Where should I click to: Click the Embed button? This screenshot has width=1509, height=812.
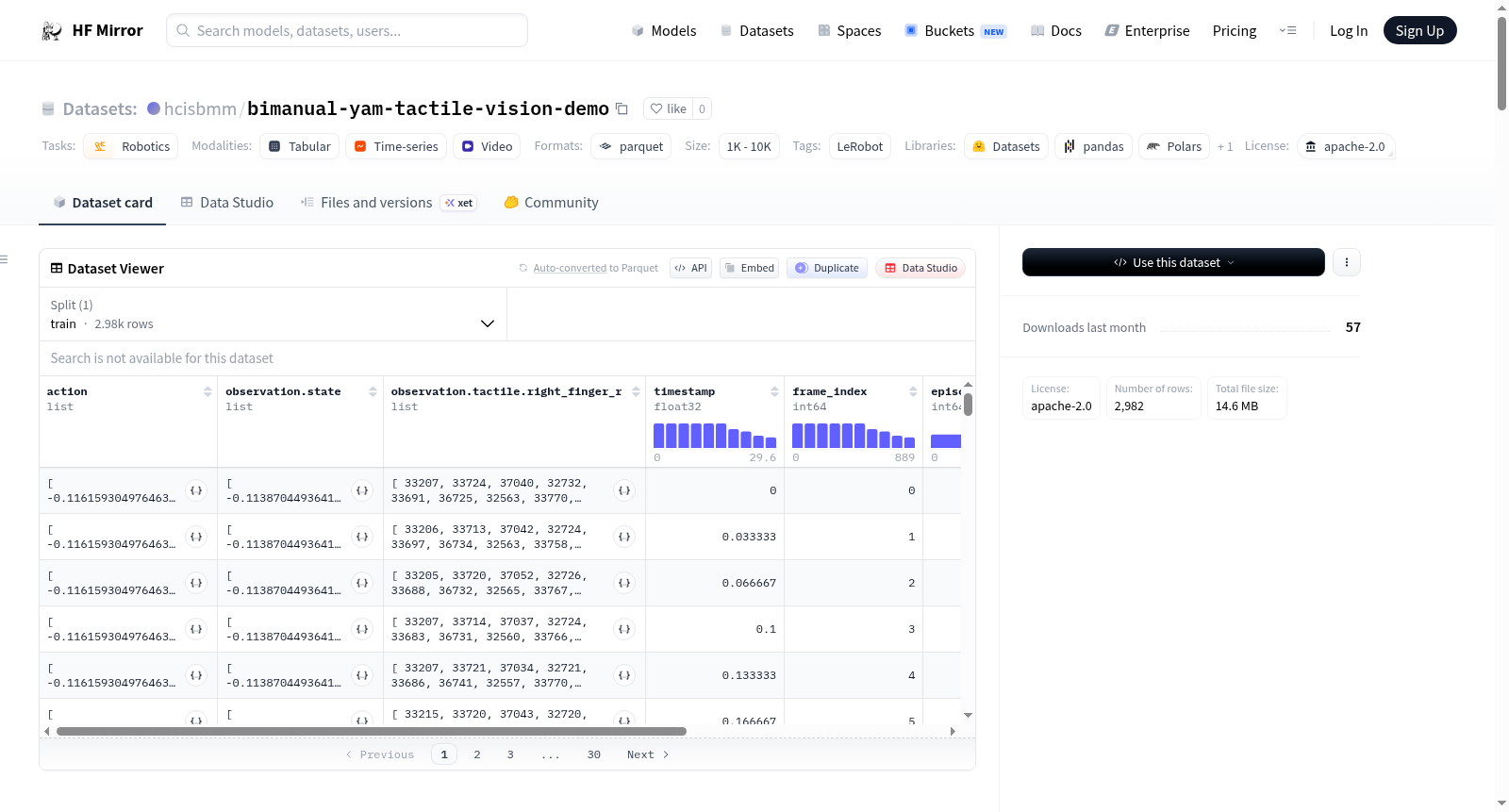751,268
